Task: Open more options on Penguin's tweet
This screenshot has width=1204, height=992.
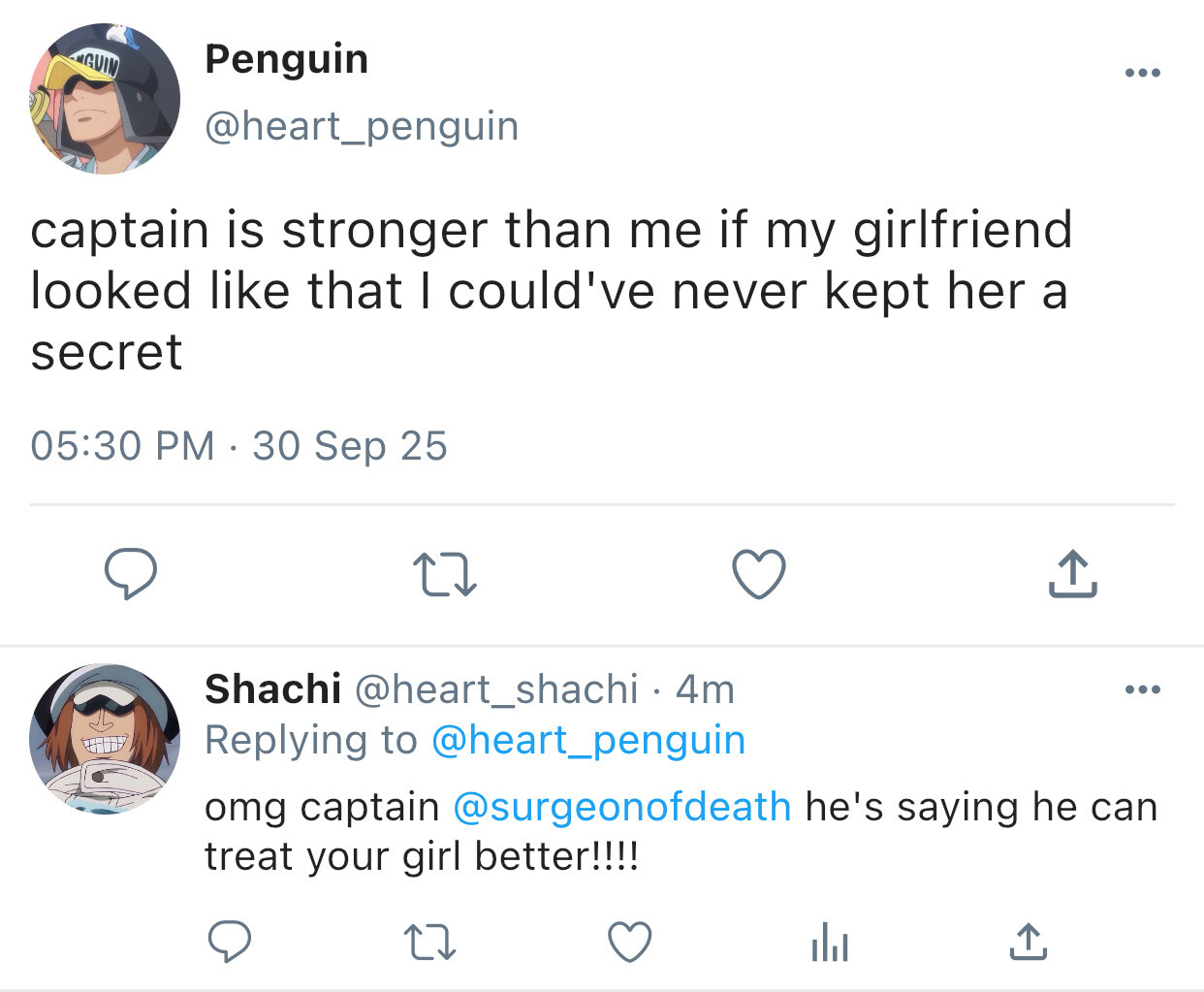Action: point(1143,74)
